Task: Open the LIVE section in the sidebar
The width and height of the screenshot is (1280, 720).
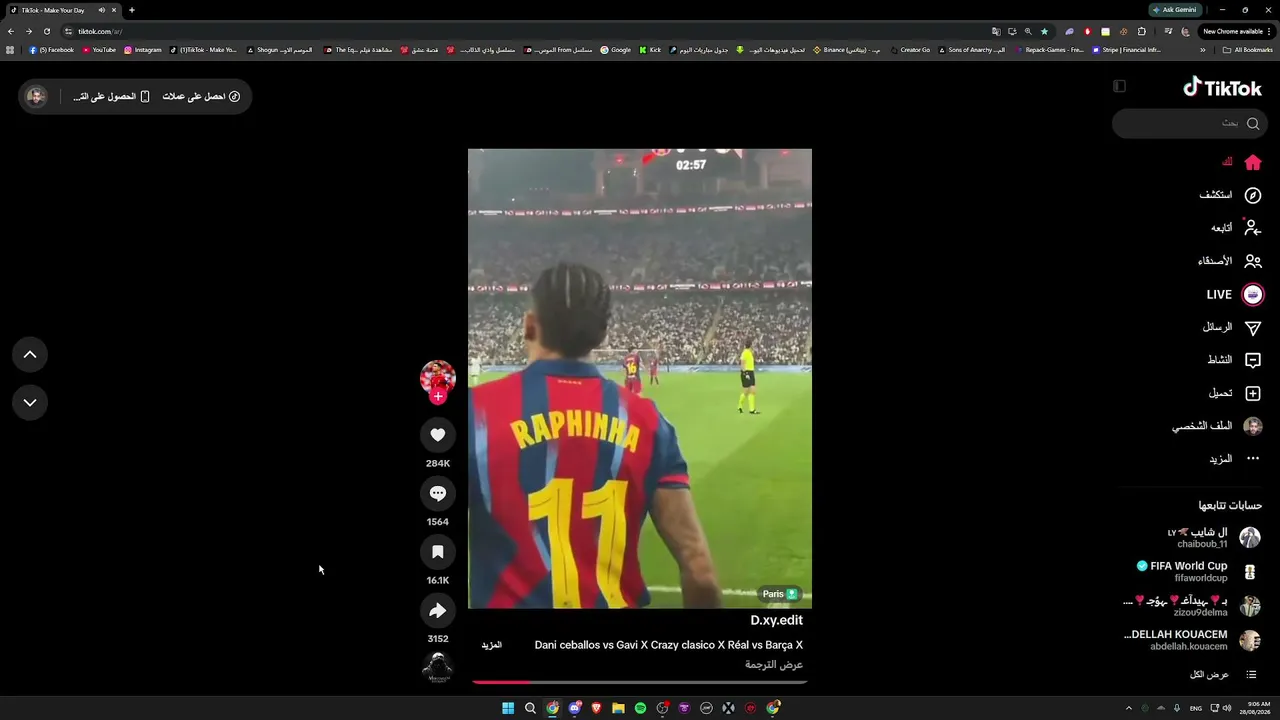Action: coord(1235,295)
